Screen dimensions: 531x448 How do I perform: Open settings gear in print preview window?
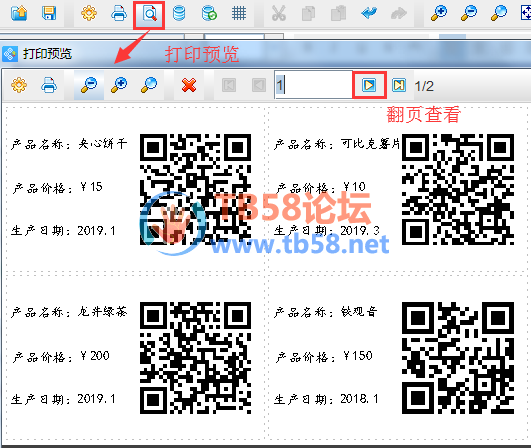[x=19, y=85]
